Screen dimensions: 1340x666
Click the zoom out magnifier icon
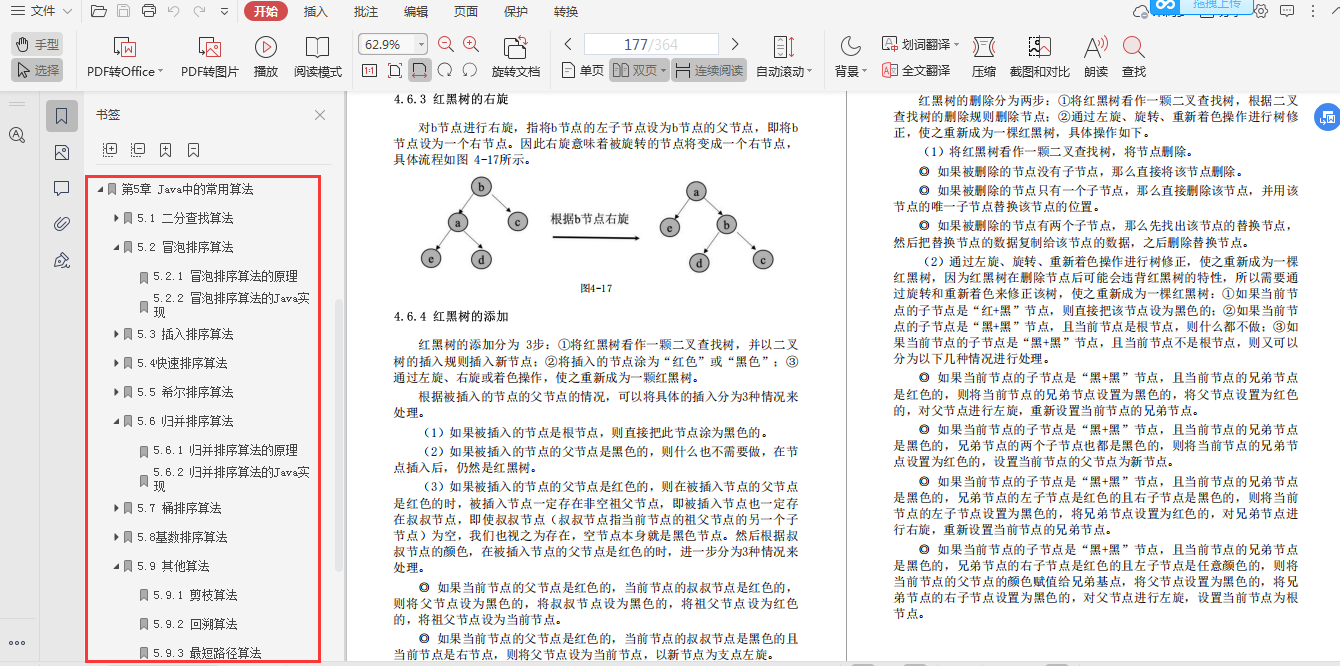[446, 44]
